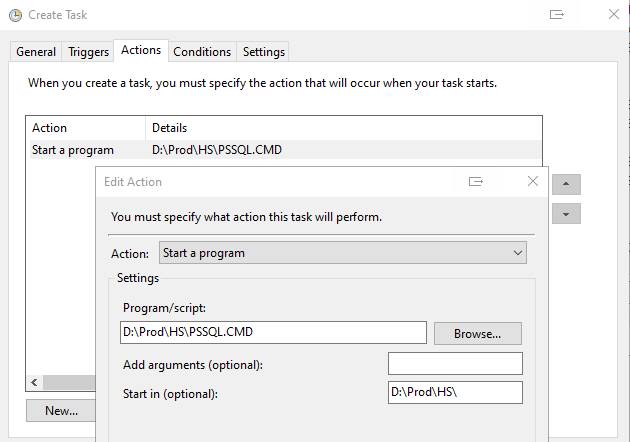Click the Start in (optional) field

pyautogui.click(x=455, y=393)
